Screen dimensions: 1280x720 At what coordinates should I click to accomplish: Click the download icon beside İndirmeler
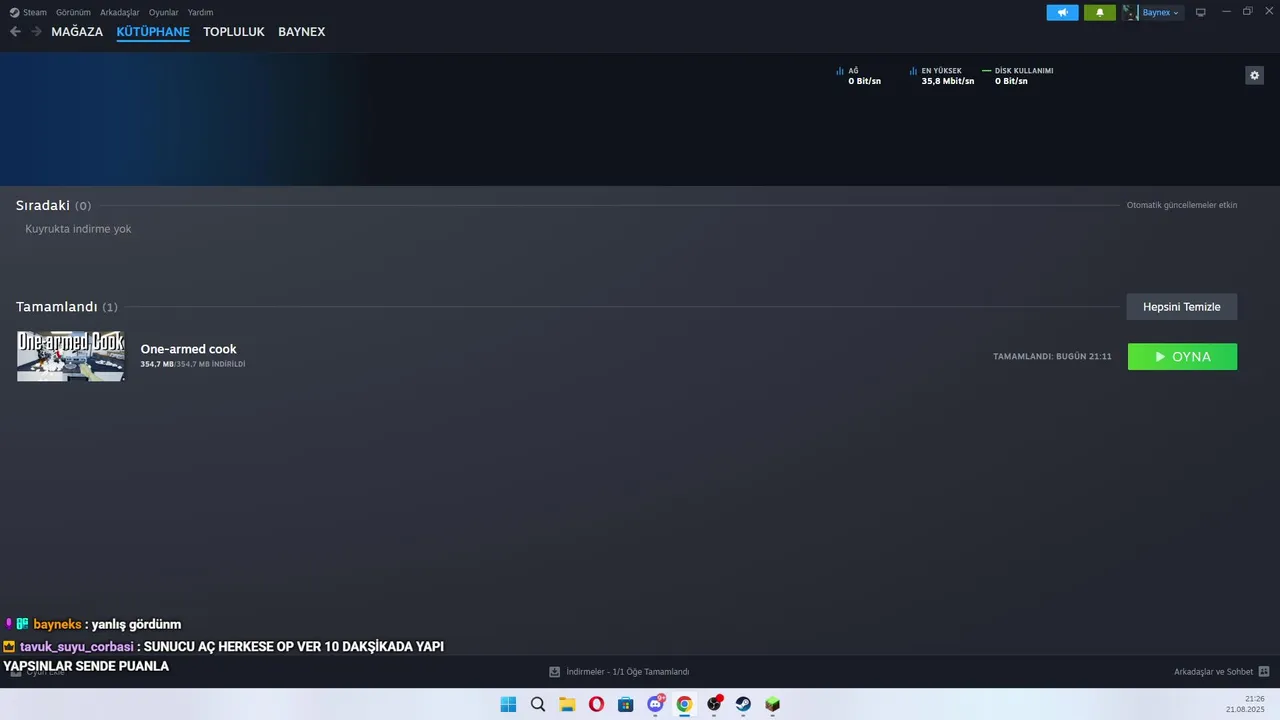[x=555, y=672]
